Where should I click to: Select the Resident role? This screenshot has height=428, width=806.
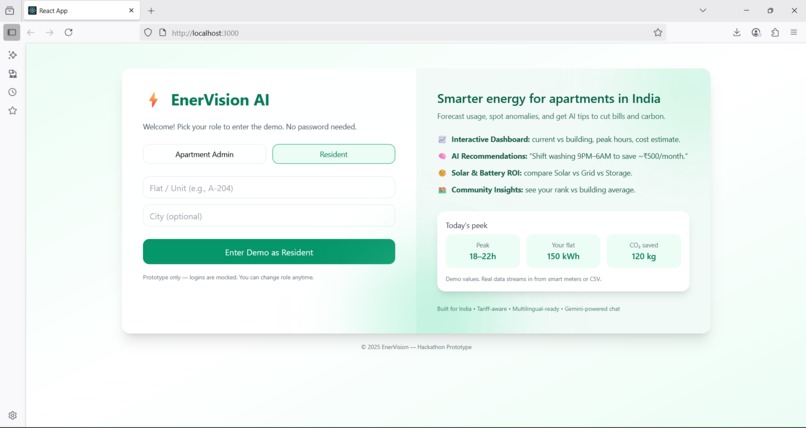click(x=334, y=154)
